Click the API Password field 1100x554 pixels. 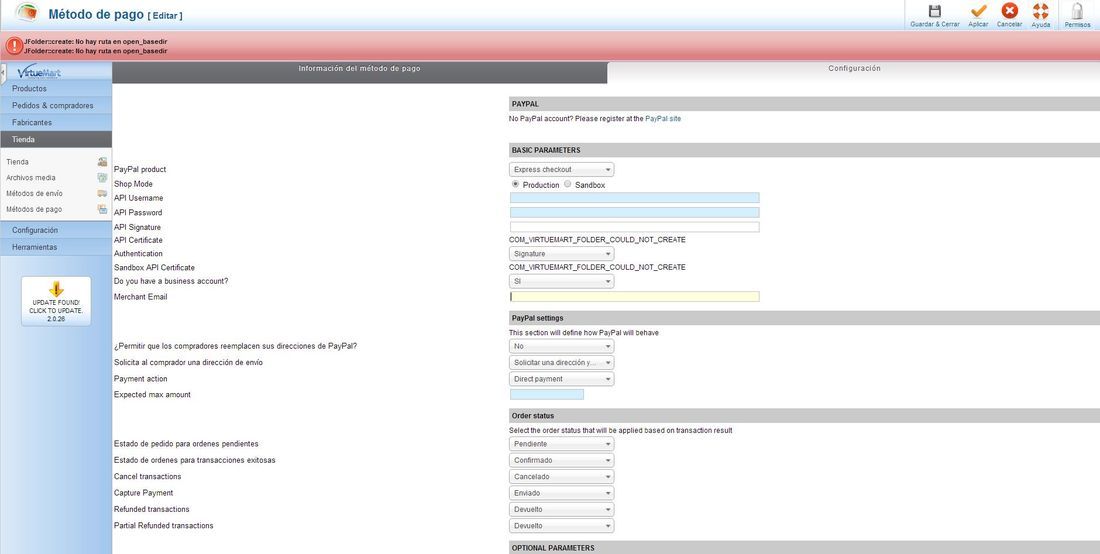[x=634, y=212]
